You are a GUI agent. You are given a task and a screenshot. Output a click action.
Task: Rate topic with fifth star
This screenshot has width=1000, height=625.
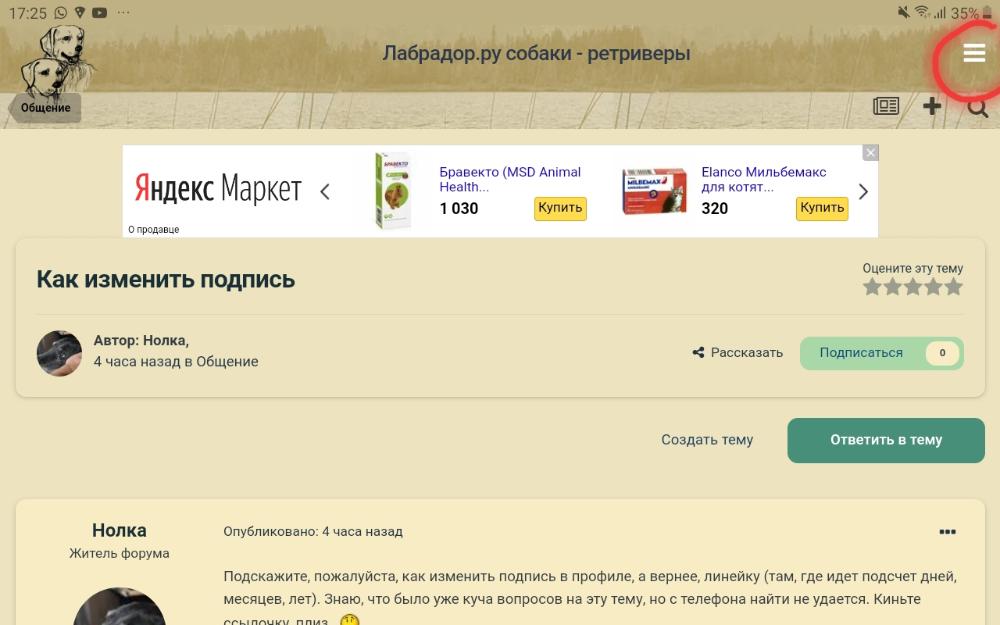pos(954,288)
